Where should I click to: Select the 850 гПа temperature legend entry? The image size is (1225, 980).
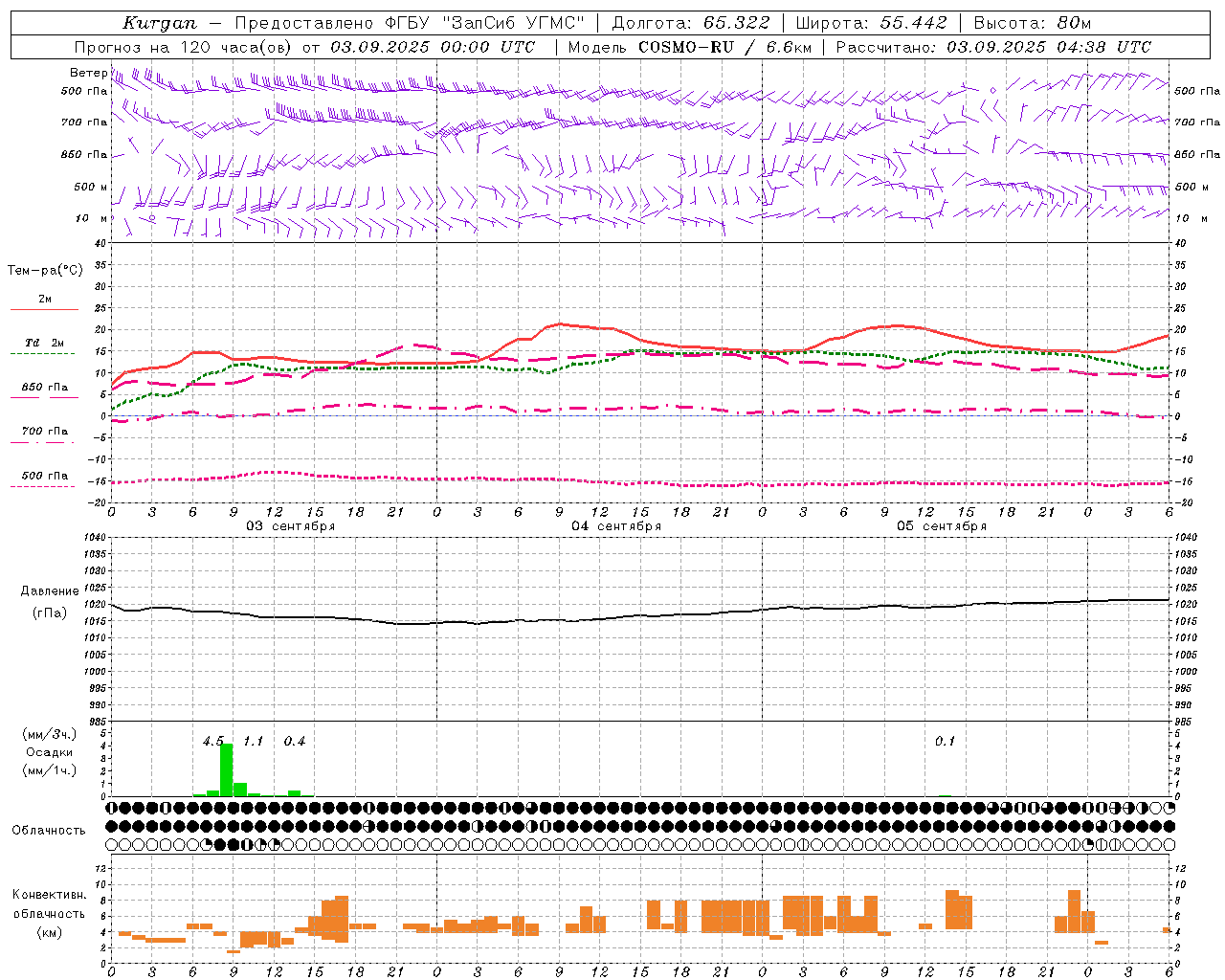(45, 388)
